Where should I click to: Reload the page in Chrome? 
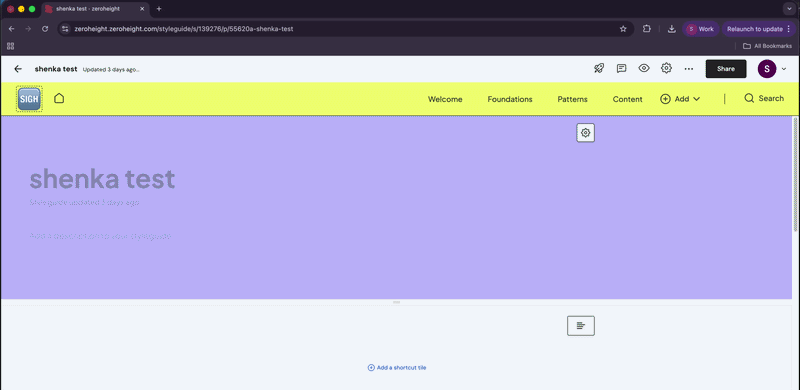(45, 29)
